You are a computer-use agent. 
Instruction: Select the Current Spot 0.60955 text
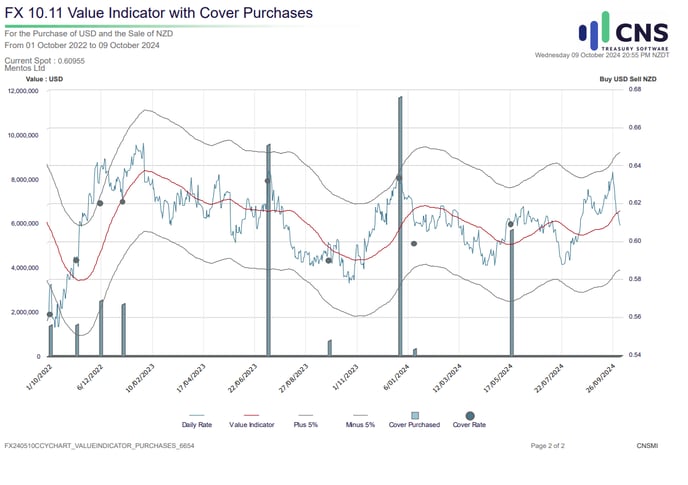45,61
